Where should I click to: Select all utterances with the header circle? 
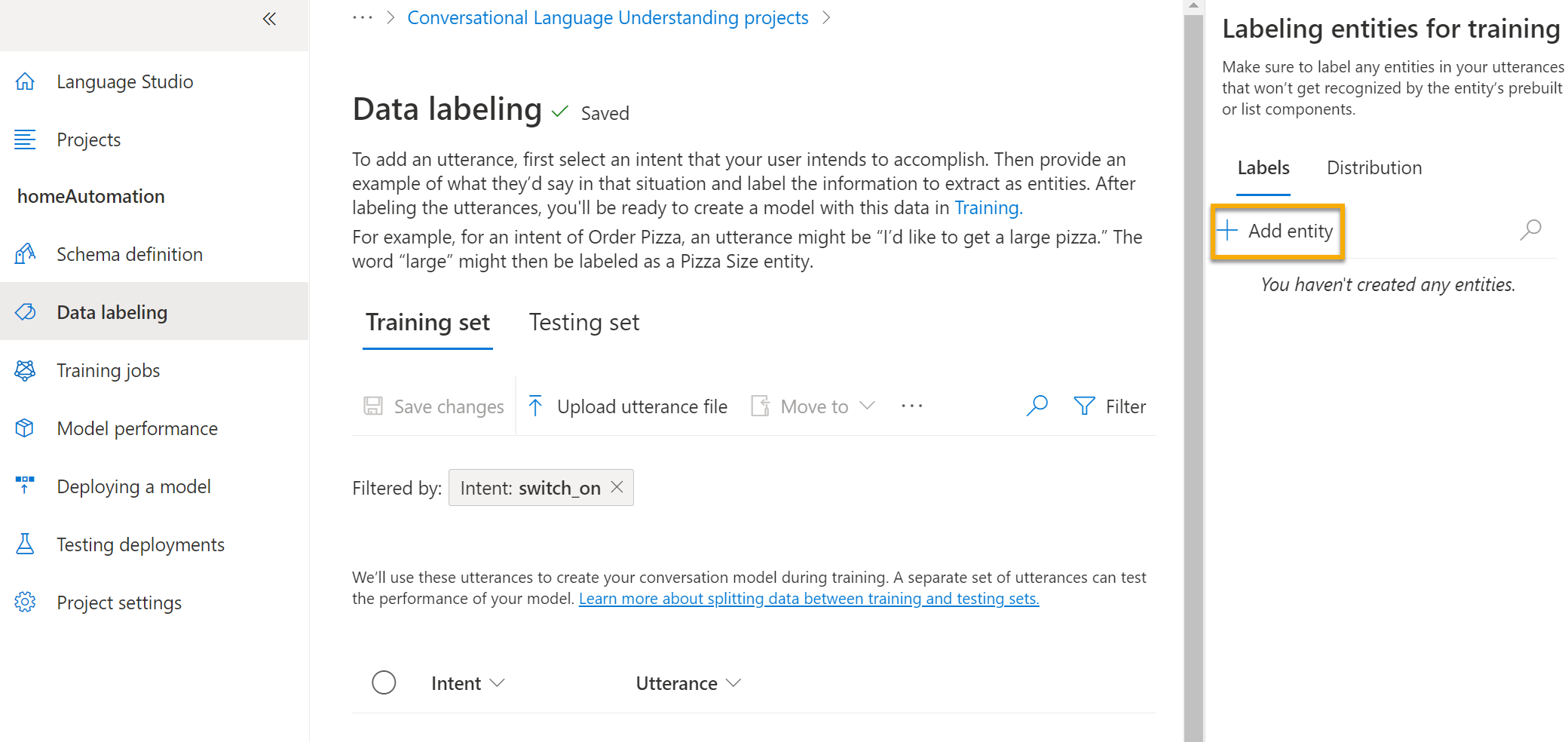384,682
